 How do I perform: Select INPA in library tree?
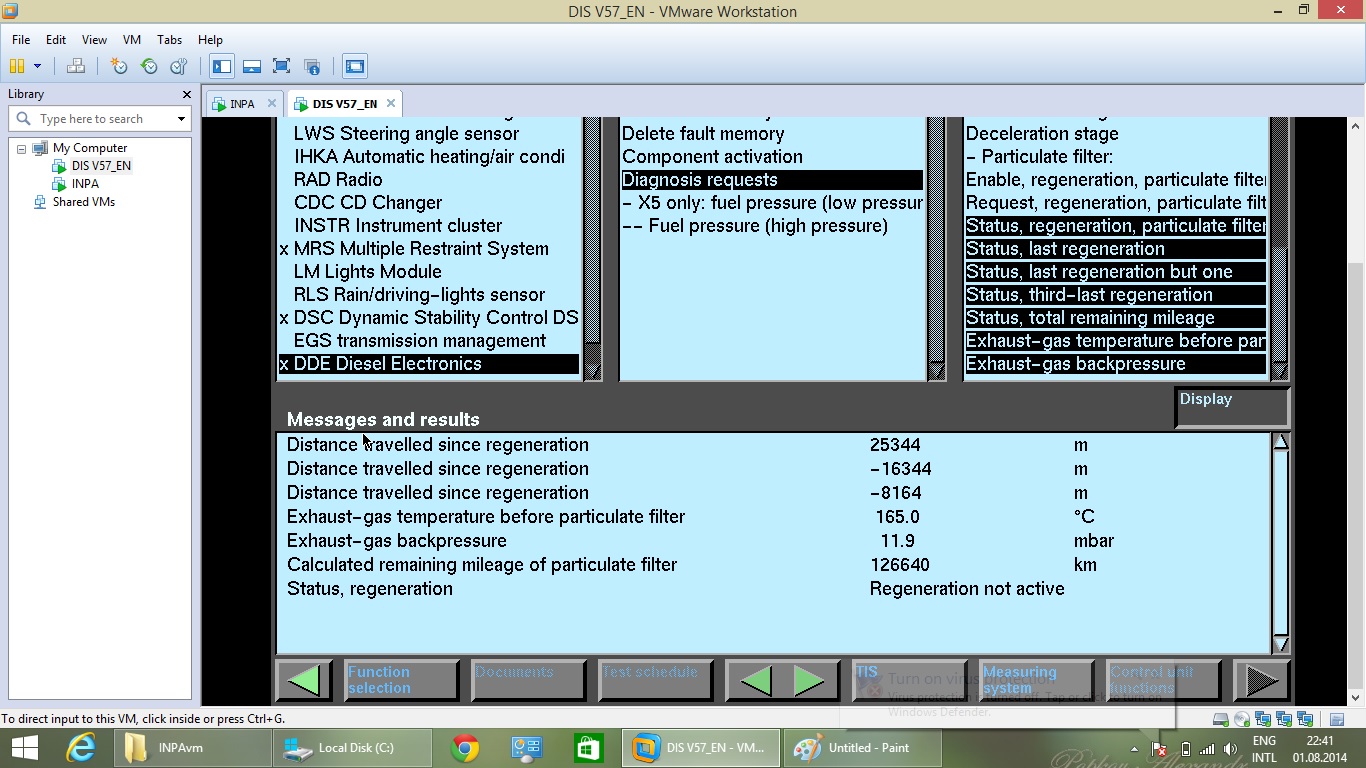85,184
